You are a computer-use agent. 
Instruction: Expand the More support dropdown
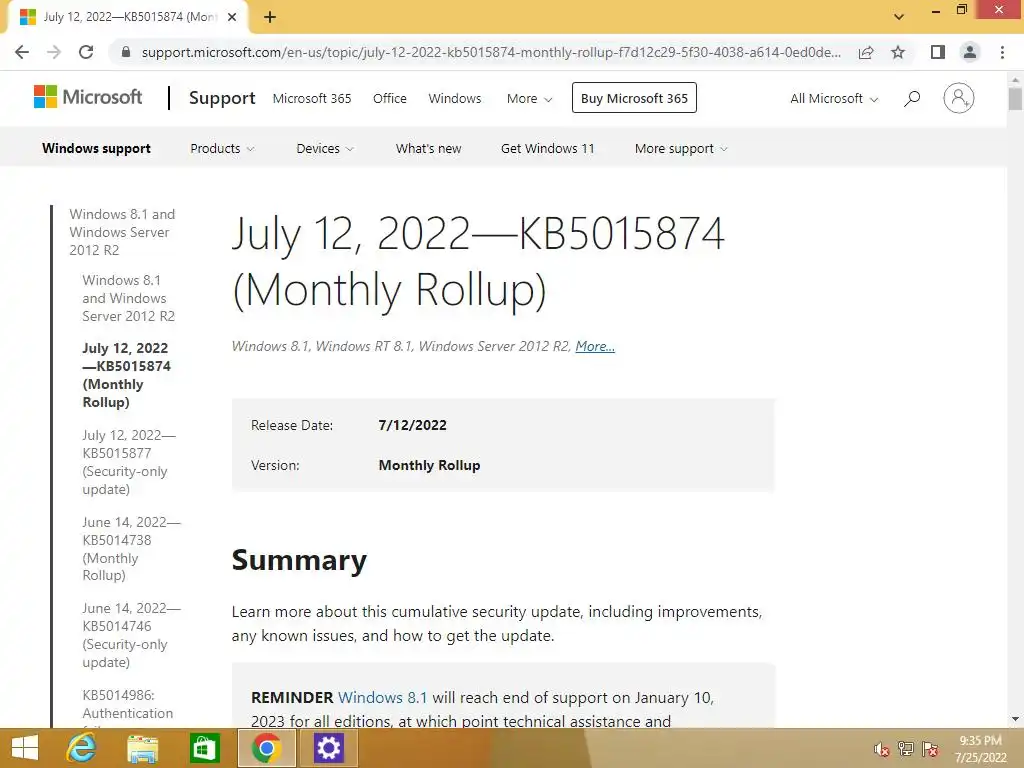coord(680,149)
